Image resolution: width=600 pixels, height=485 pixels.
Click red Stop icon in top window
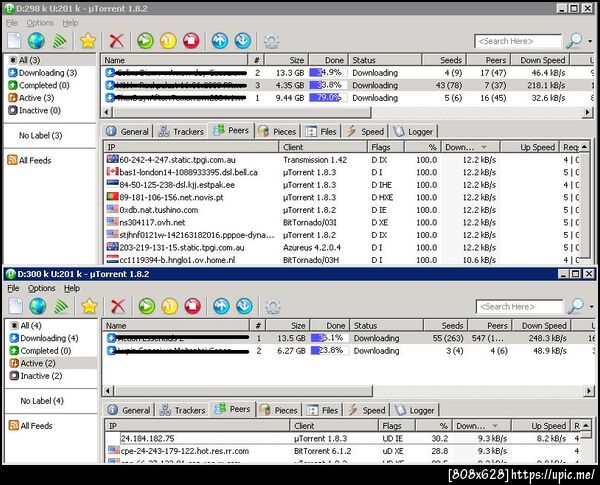click(191, 41)
